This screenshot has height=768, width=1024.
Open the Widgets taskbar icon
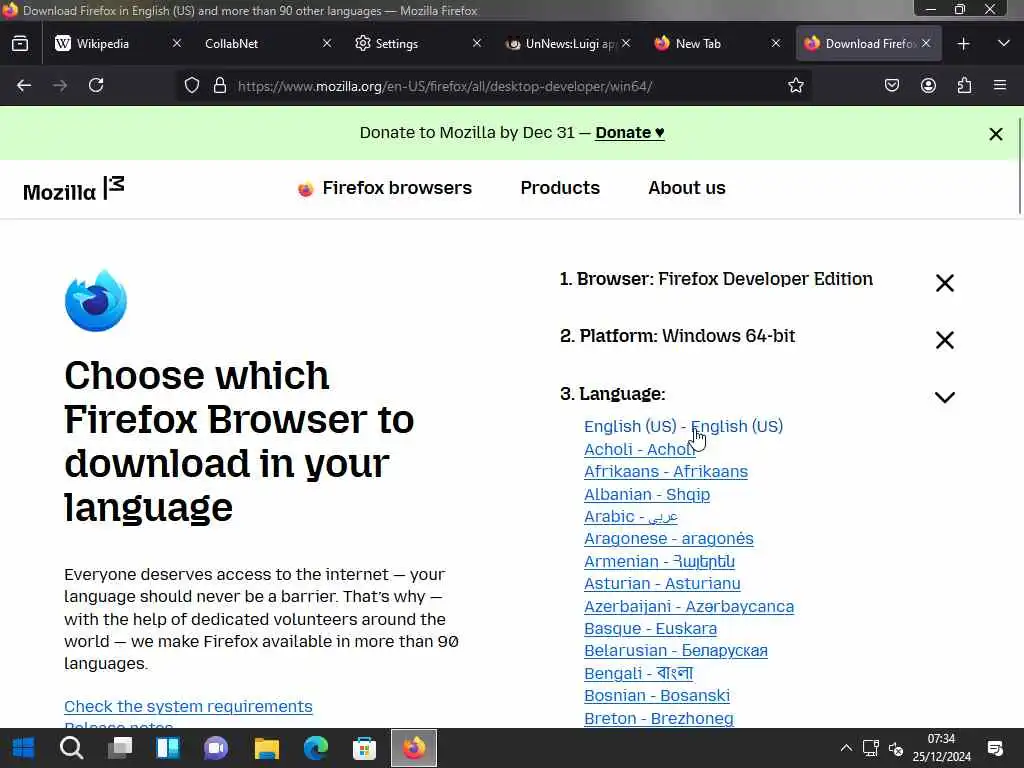pyautogui.click(x=168, y=748)
